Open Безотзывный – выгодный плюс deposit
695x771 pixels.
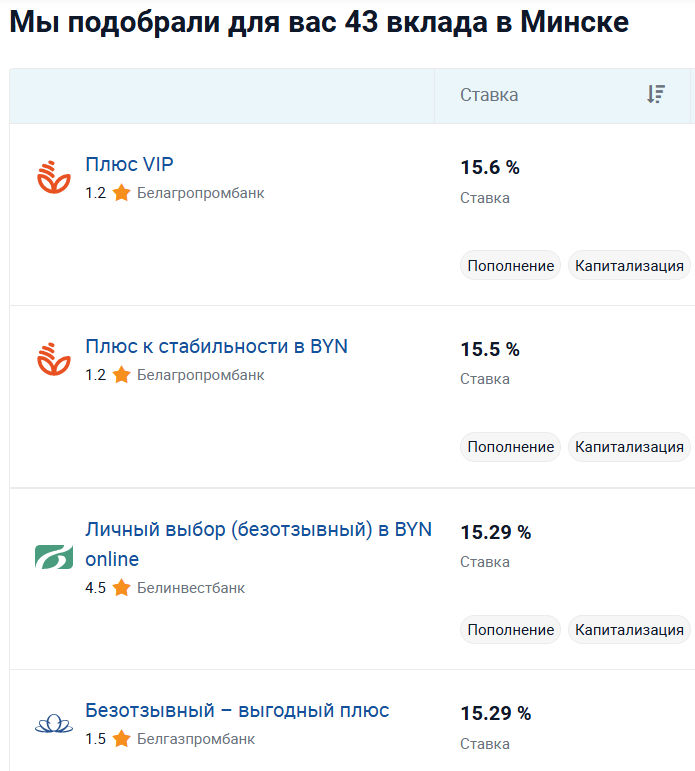tap(237, 711)
